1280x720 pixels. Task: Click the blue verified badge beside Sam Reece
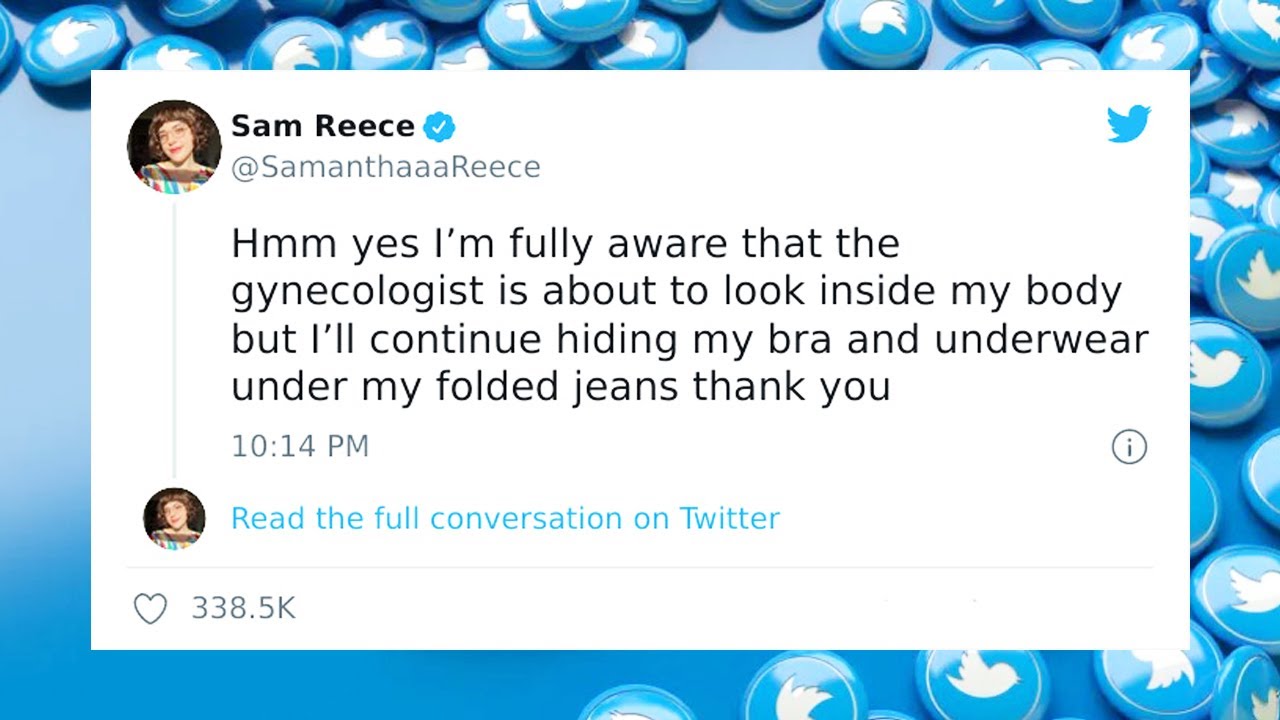[x=439, y=127]
